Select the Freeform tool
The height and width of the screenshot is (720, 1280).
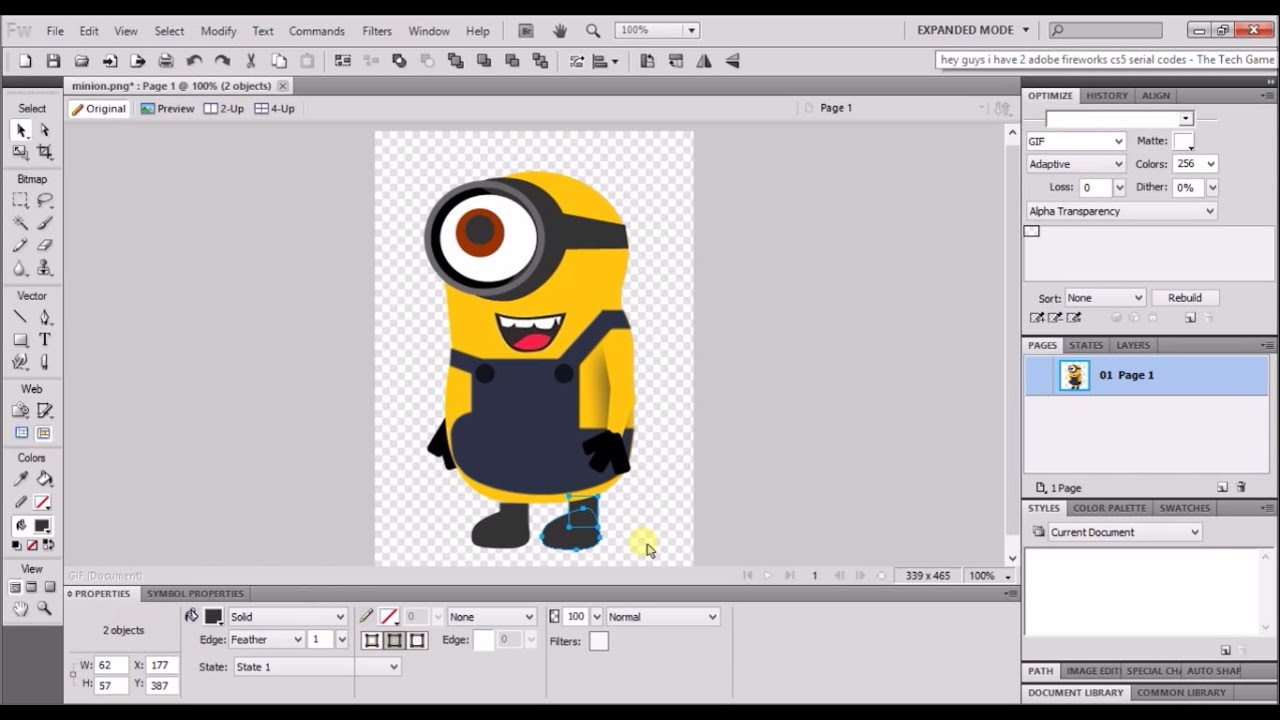click(20, 362)
